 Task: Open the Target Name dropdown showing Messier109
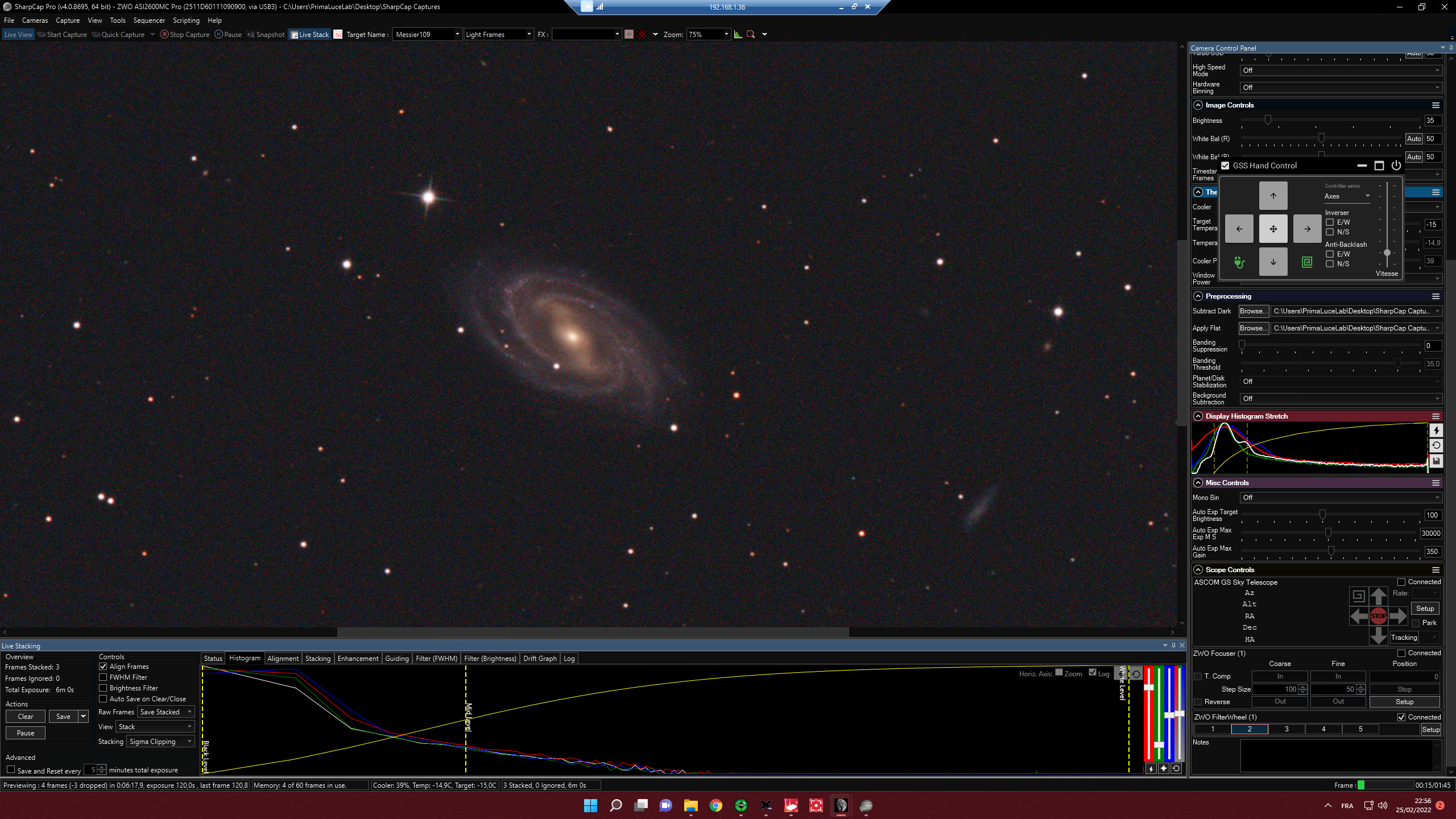427,34
